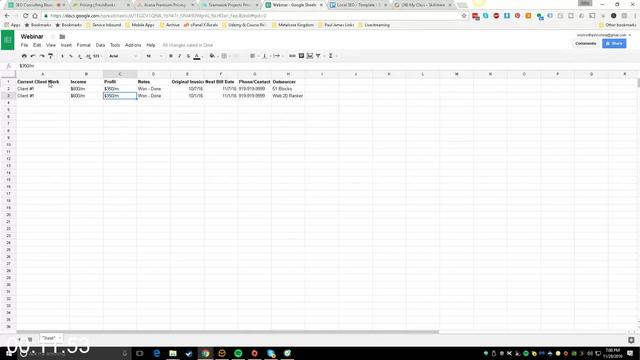Select cell 'Current Client Work'

42,82
